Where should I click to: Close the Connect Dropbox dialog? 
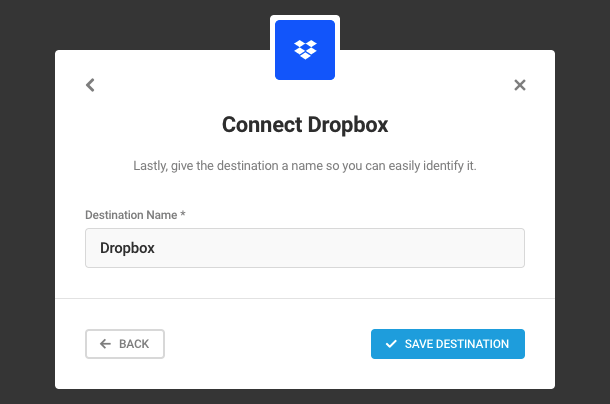pos(520,85)
